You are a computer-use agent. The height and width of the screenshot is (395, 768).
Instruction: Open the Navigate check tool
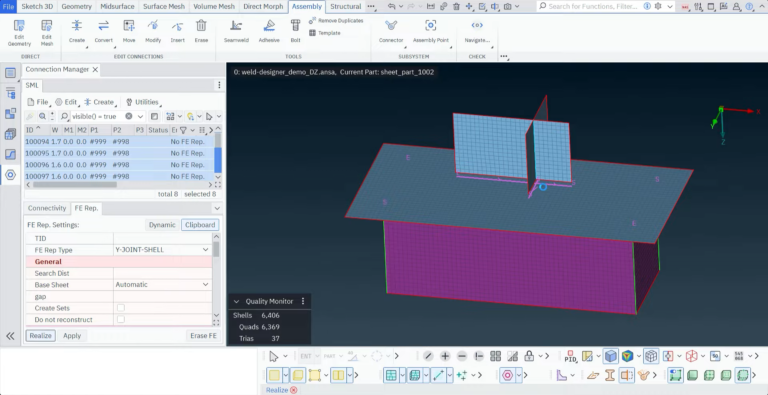[x=477, y=32]
